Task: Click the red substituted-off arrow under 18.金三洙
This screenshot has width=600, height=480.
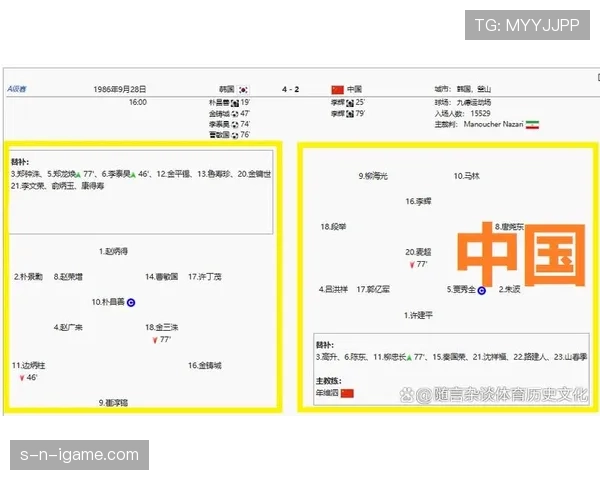Action: (155, 340)
